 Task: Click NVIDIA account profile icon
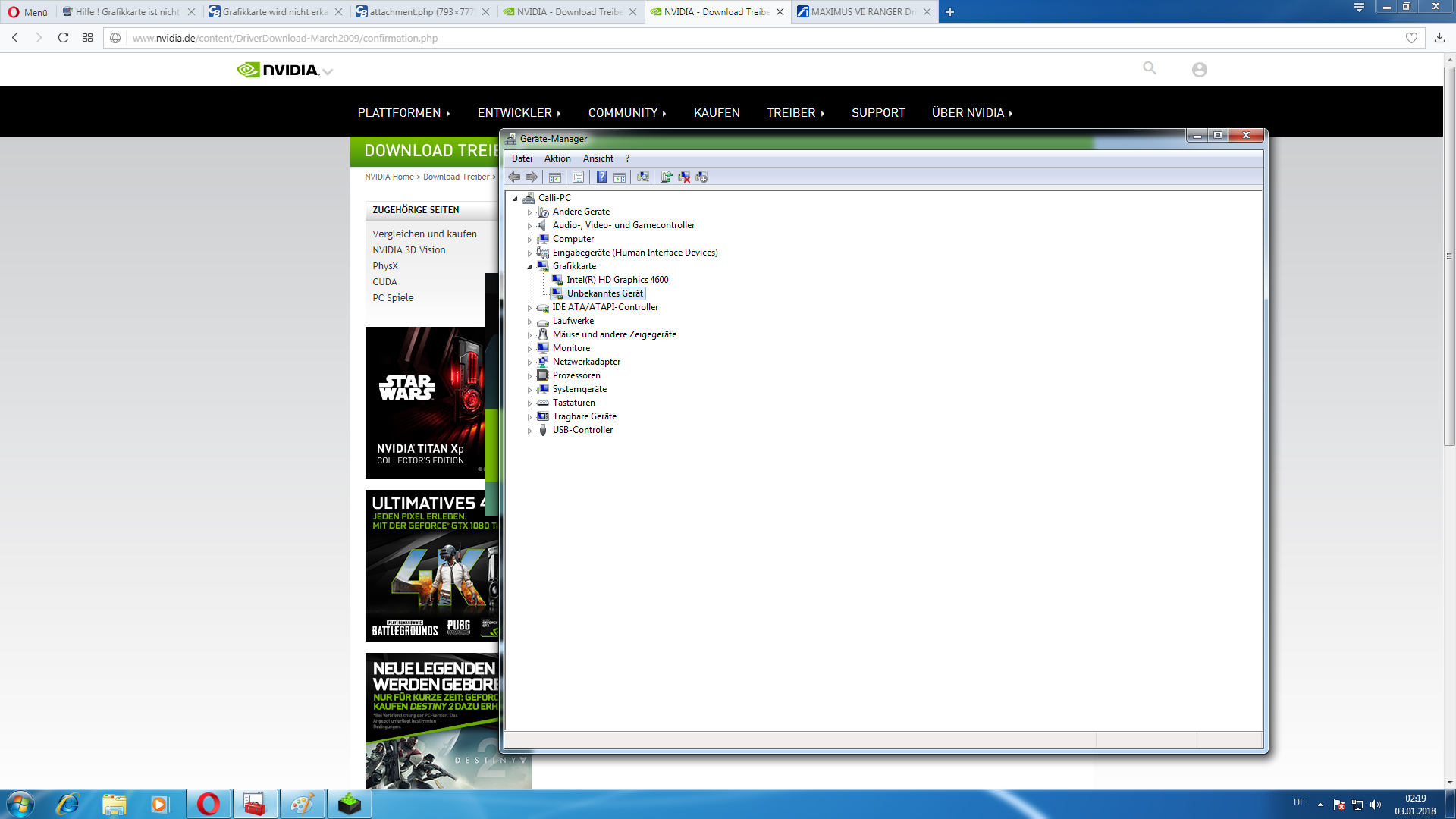(x=1199, y=70)
